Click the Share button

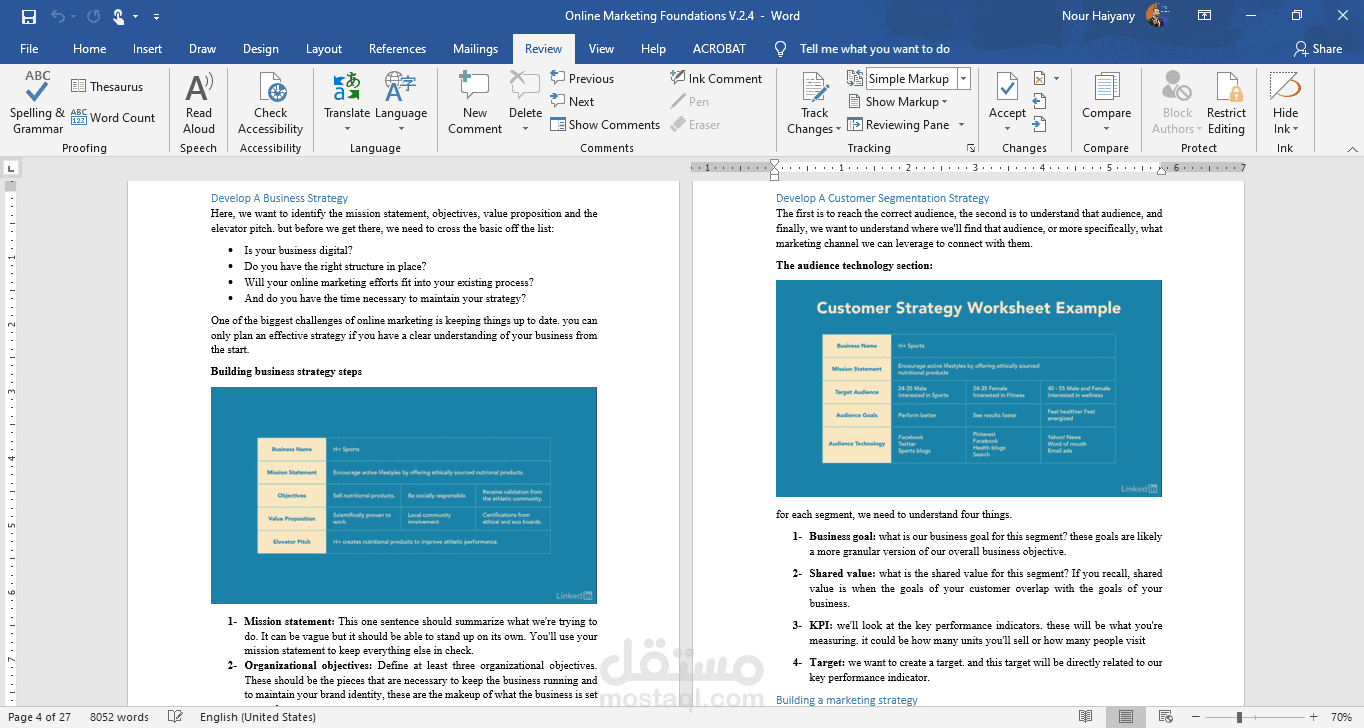(1318, 49)
